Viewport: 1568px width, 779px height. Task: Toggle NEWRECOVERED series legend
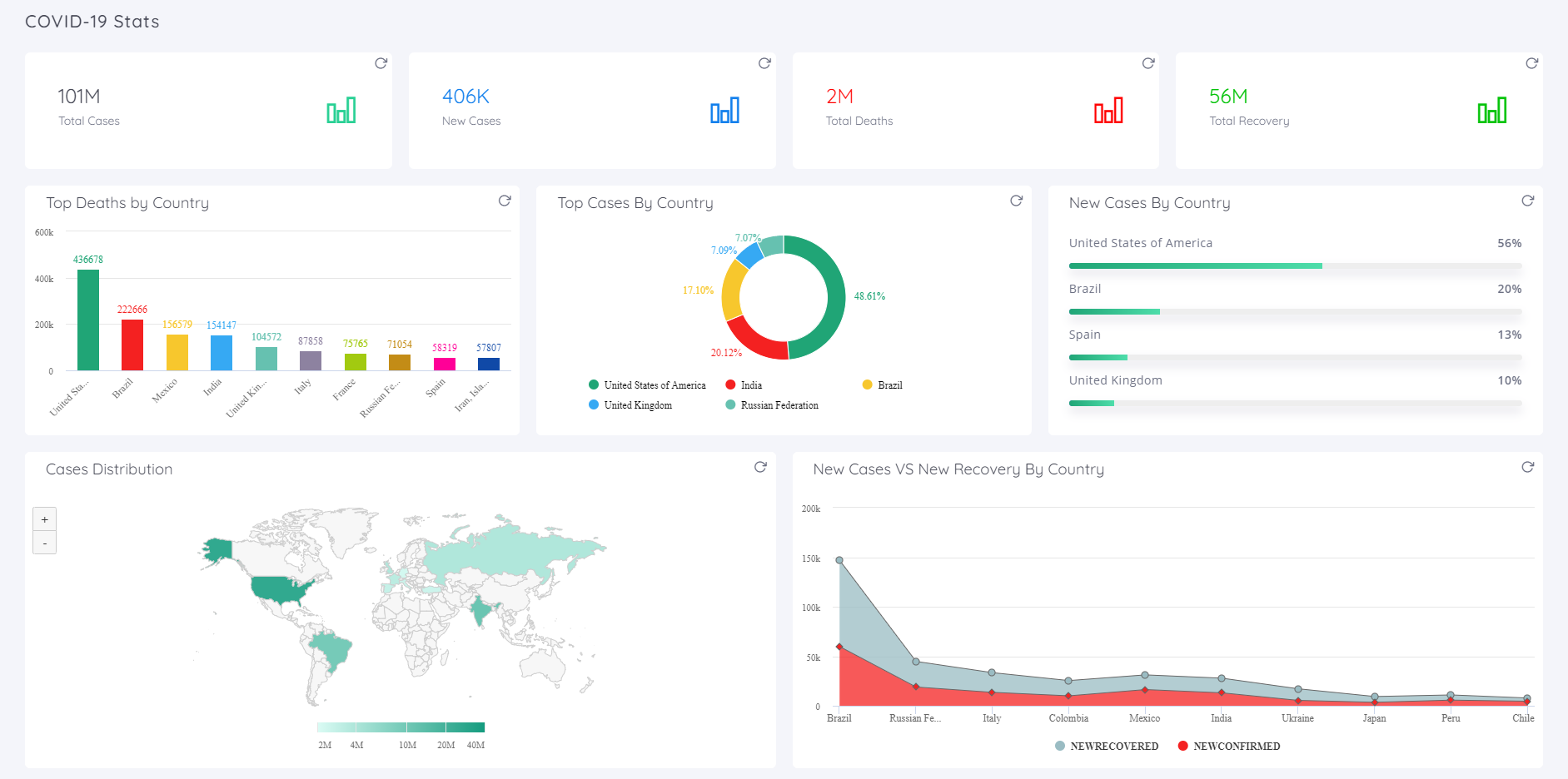point(1107,747)
